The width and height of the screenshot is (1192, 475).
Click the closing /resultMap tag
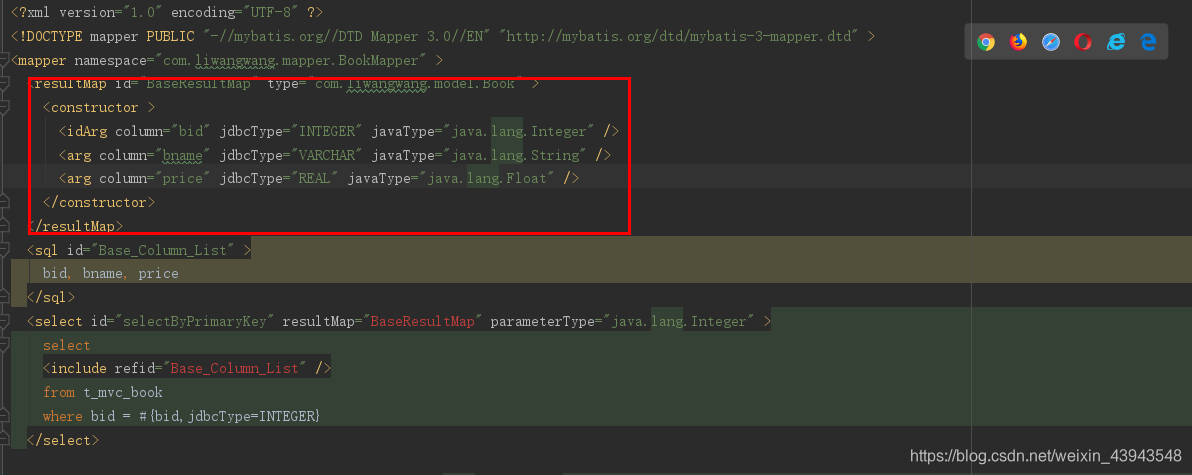[74, 226]
